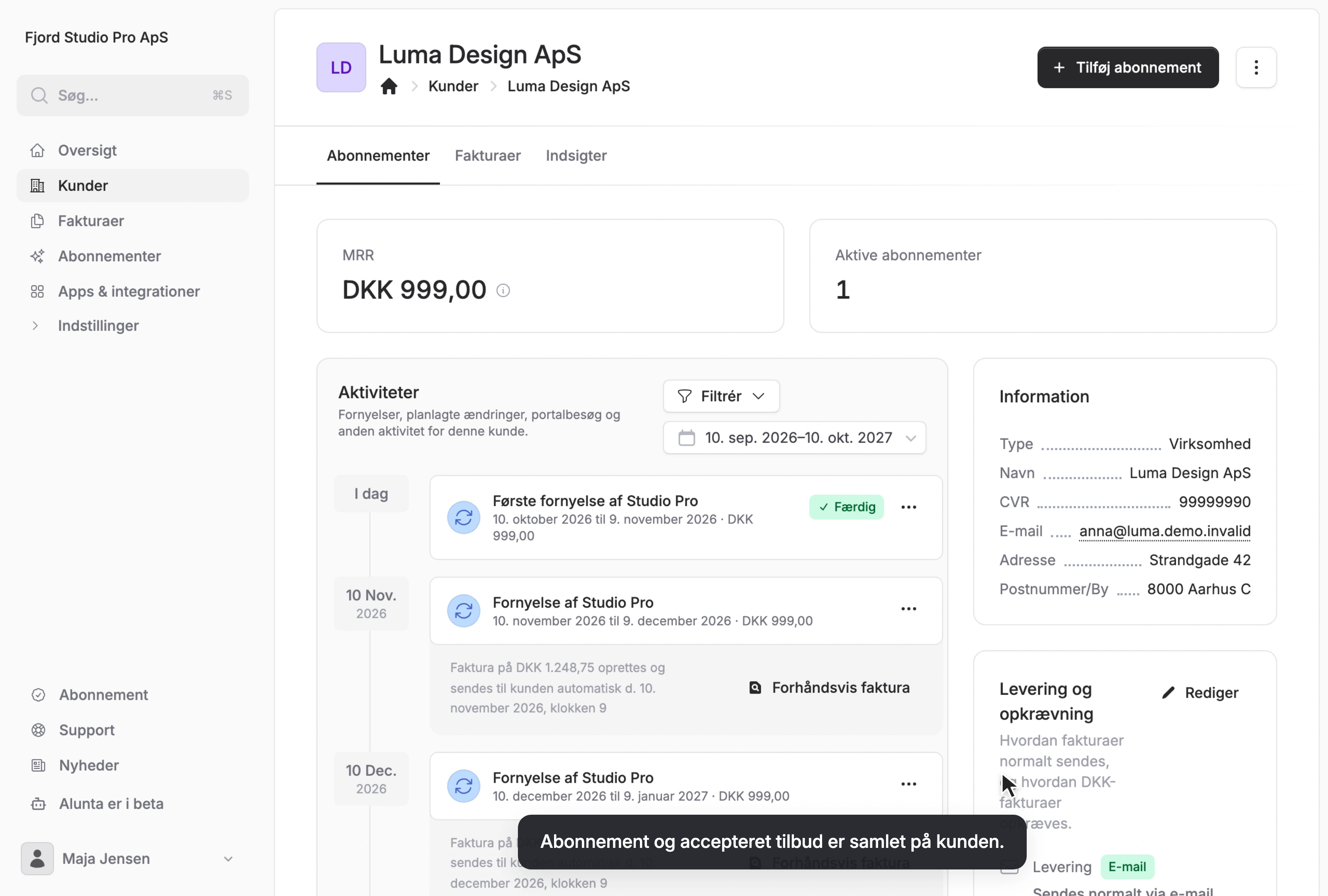Click the MRR info icon
This screenshot has height=896, width=1328.
(503, 291)
